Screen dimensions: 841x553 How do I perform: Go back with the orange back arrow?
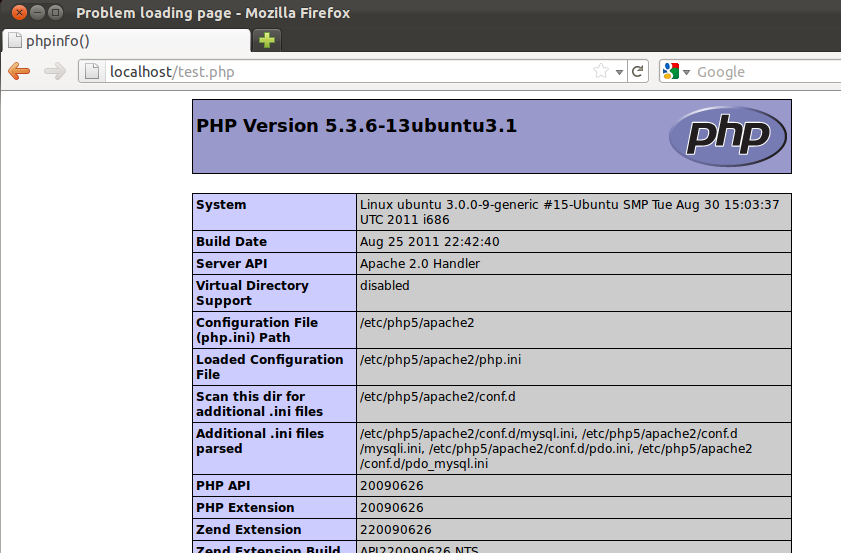pos(19,71)
